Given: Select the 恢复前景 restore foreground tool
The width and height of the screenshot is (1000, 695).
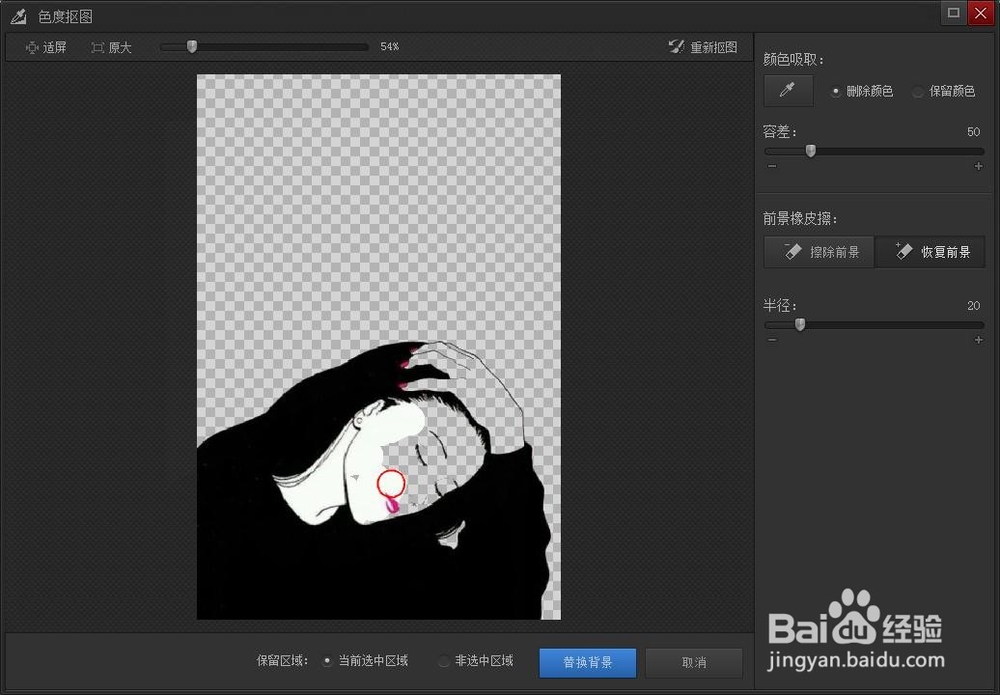Looking at the screenshot, I should 930,252.
